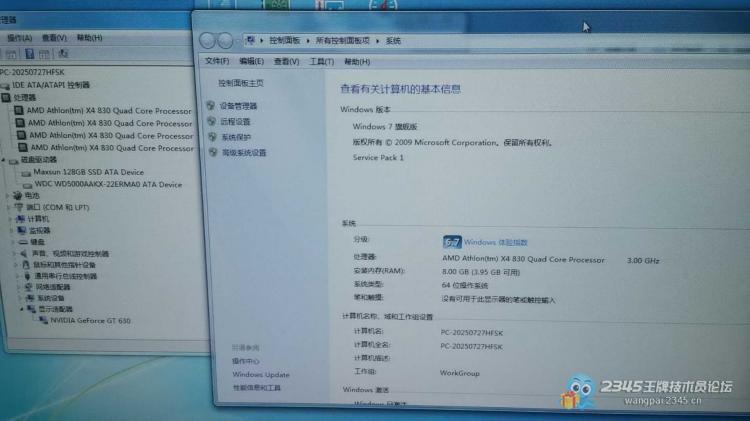Open the Windows Update link
The width and height of the screenshot is (750, 421).
coord(261,375)
